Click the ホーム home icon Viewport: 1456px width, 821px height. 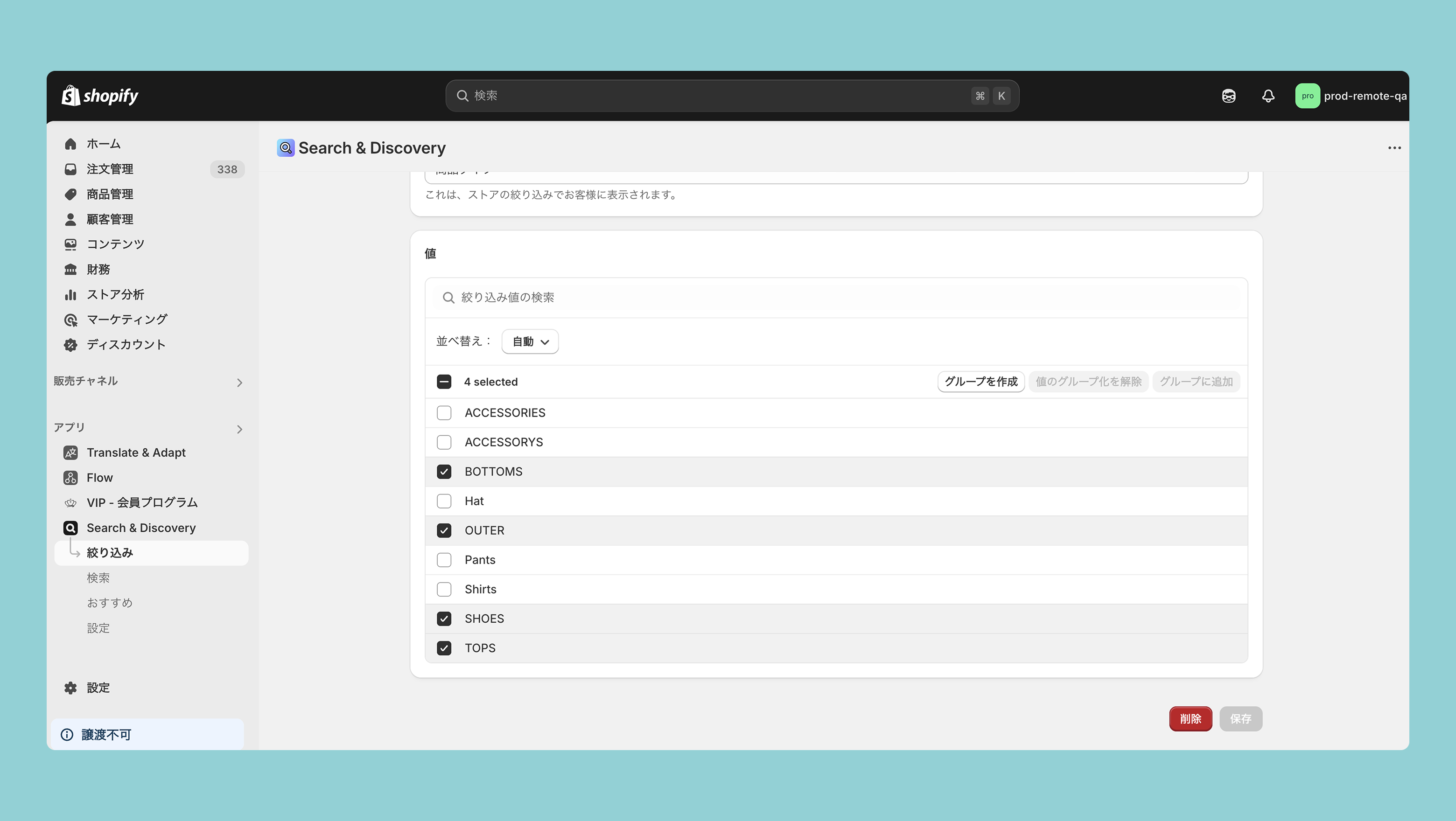70,144
